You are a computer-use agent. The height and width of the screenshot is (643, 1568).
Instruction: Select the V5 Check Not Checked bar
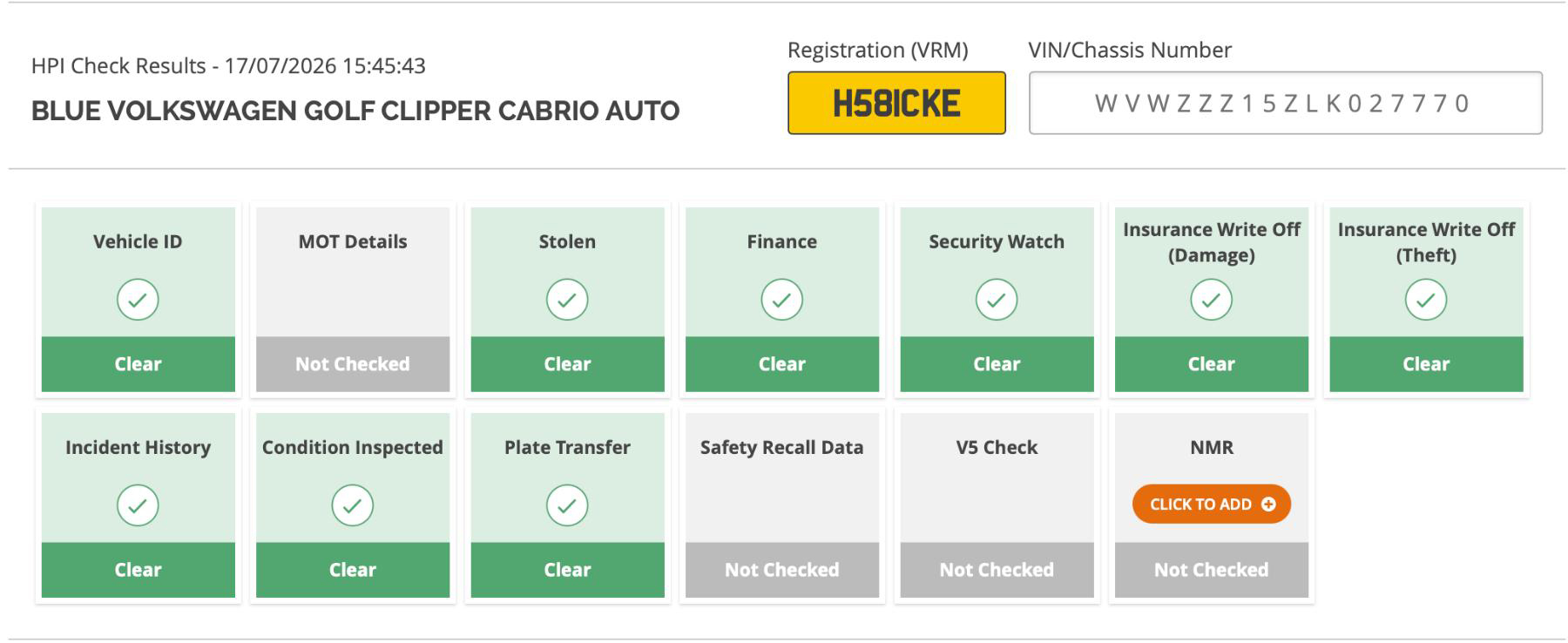997,570
